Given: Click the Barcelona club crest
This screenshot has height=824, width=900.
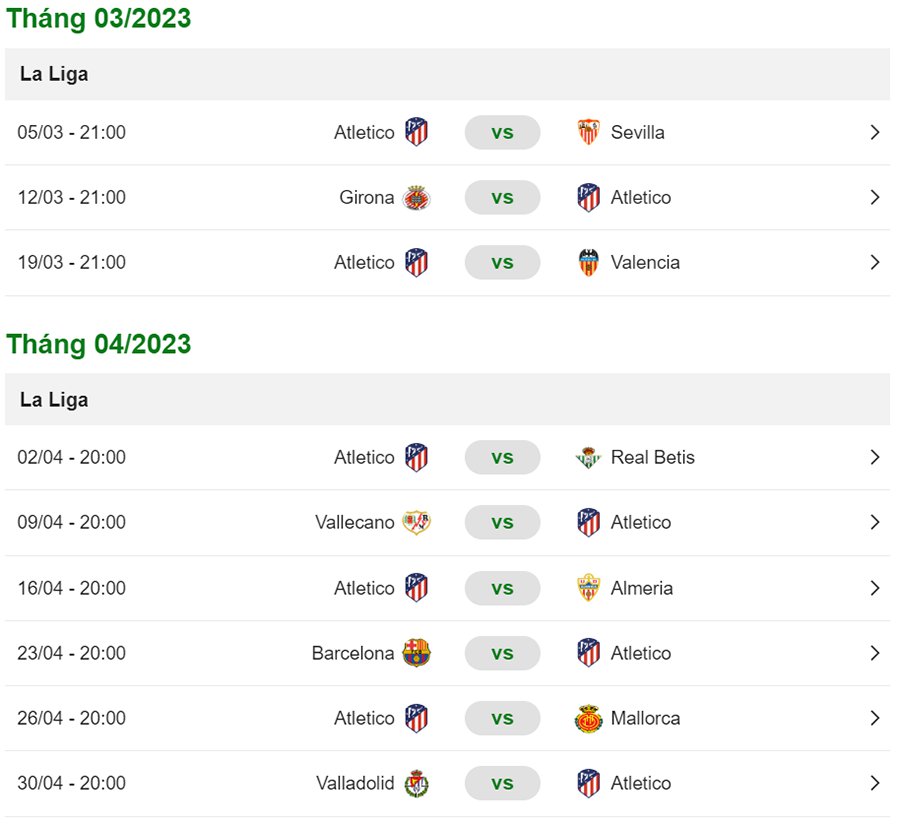Looking at the screenshot, I should tap(416, 654).
